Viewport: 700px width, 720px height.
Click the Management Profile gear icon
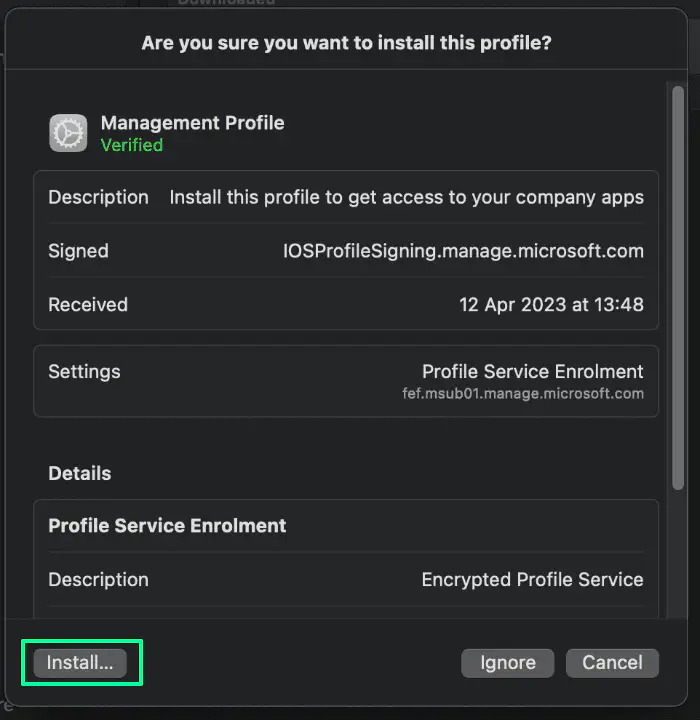click(68, 133)
